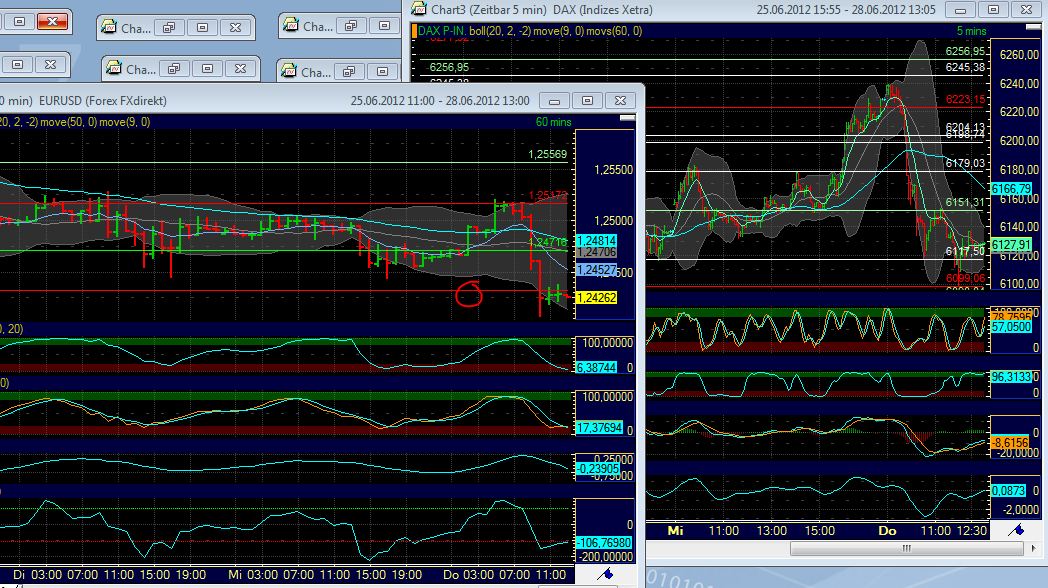
Task: Maximize the Chart3 DAX window
Action: [994, 10]
